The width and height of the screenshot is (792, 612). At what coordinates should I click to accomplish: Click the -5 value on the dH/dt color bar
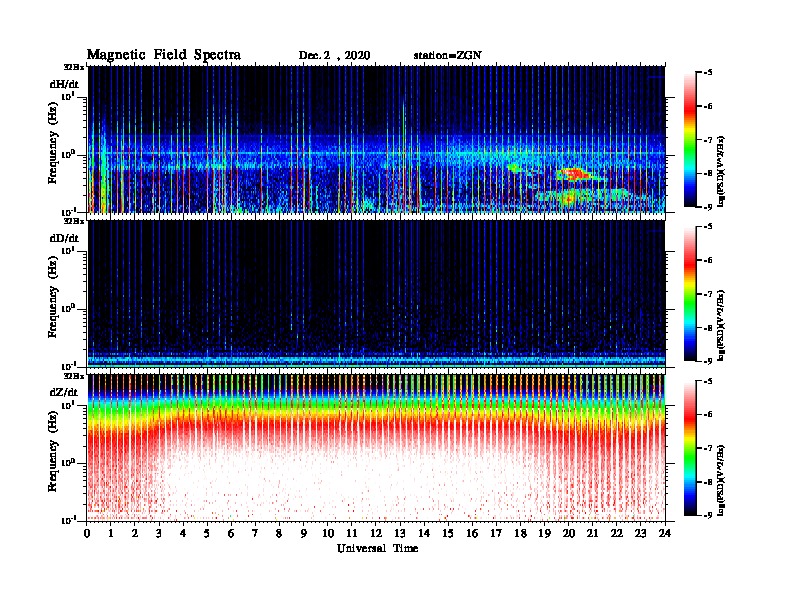707,73
